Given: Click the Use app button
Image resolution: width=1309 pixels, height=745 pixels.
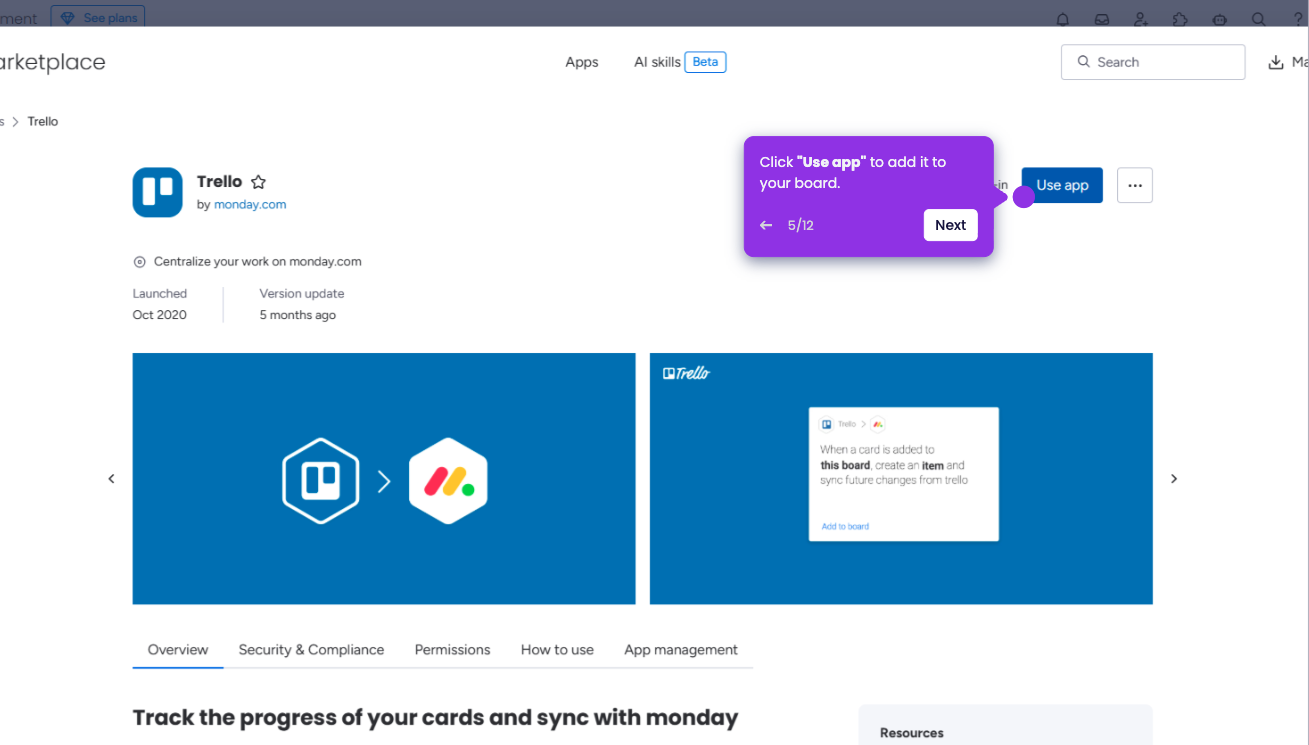Looking at the screenshot, I should click(x=1062, y=185).
